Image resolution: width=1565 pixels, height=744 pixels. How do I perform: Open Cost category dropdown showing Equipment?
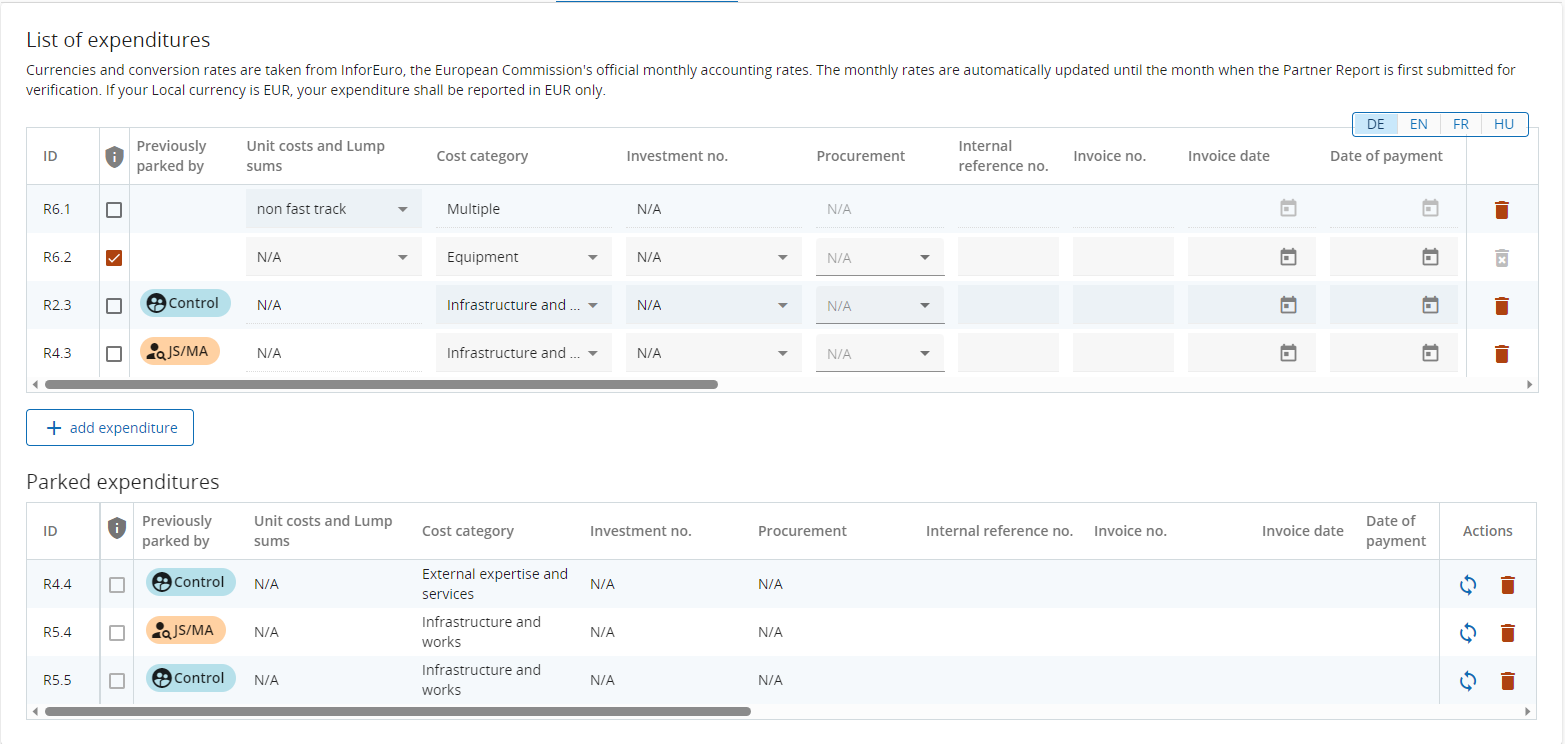523,257
